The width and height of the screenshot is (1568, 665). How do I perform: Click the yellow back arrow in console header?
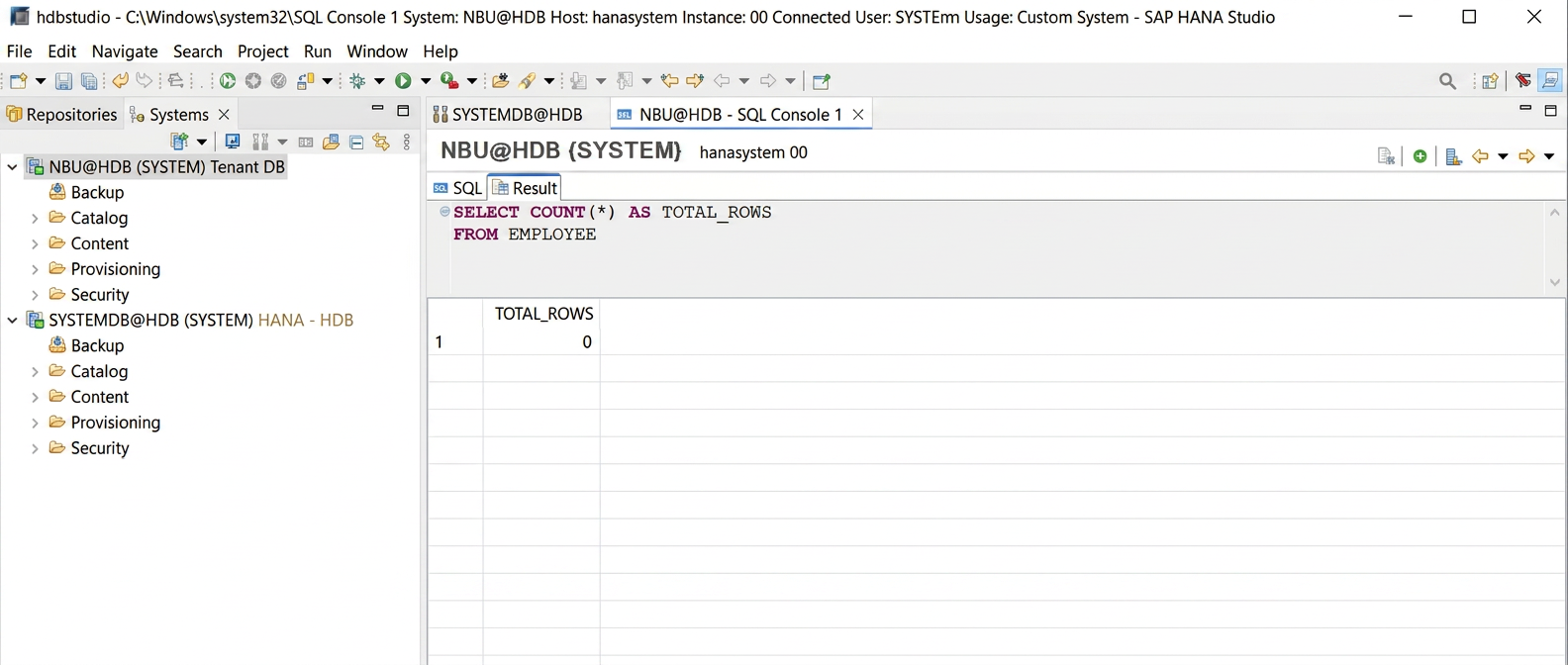click(x=1481, y=155)
